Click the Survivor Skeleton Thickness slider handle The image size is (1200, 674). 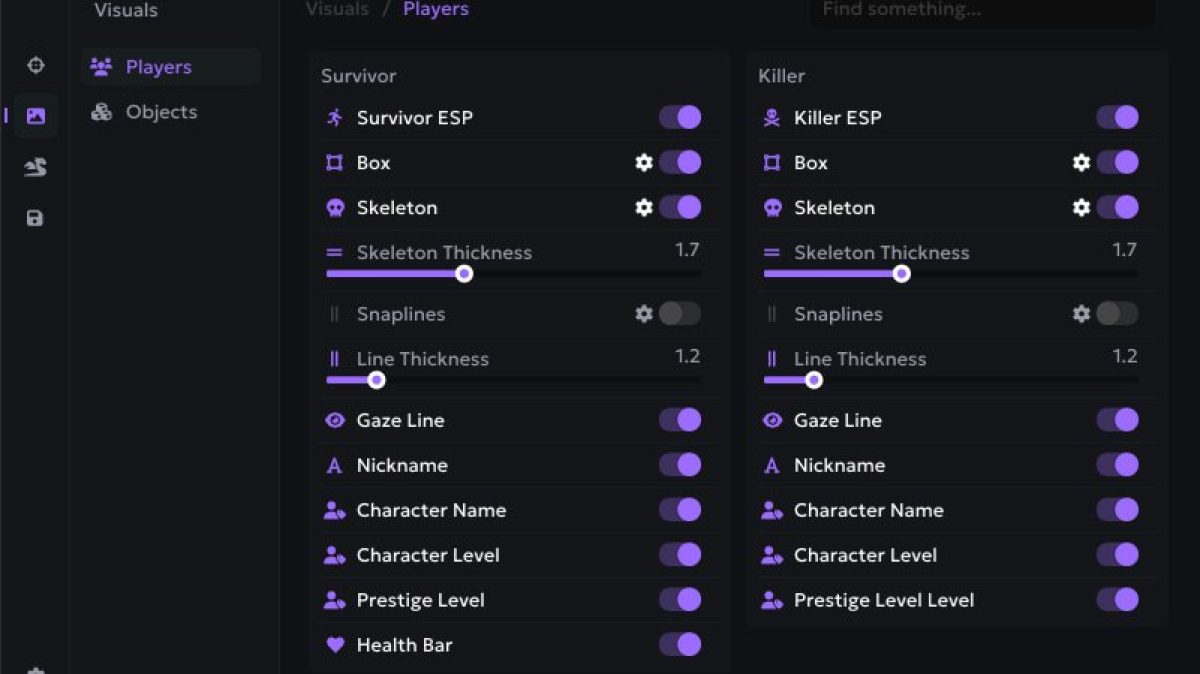pyautogui.click(x=464, y=274)
